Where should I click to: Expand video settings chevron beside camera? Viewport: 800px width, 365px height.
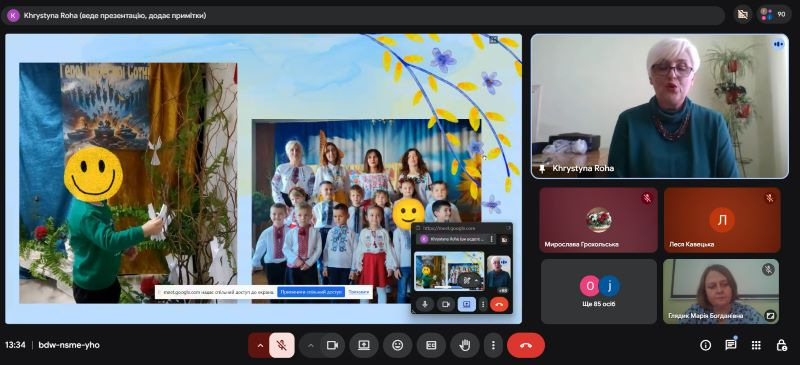click(x=311, y=345)
